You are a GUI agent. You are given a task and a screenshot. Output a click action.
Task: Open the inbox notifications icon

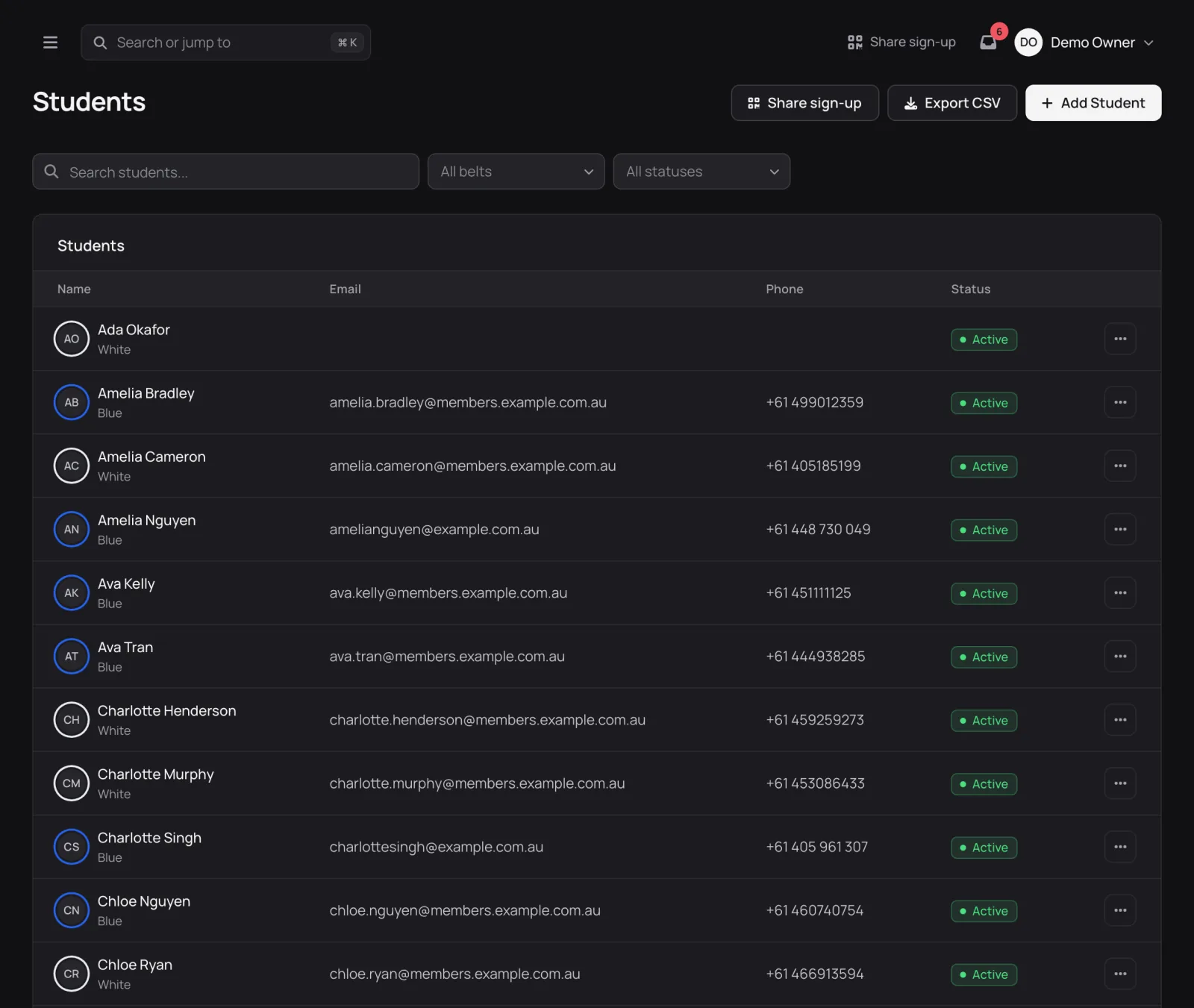click(988, 43)
